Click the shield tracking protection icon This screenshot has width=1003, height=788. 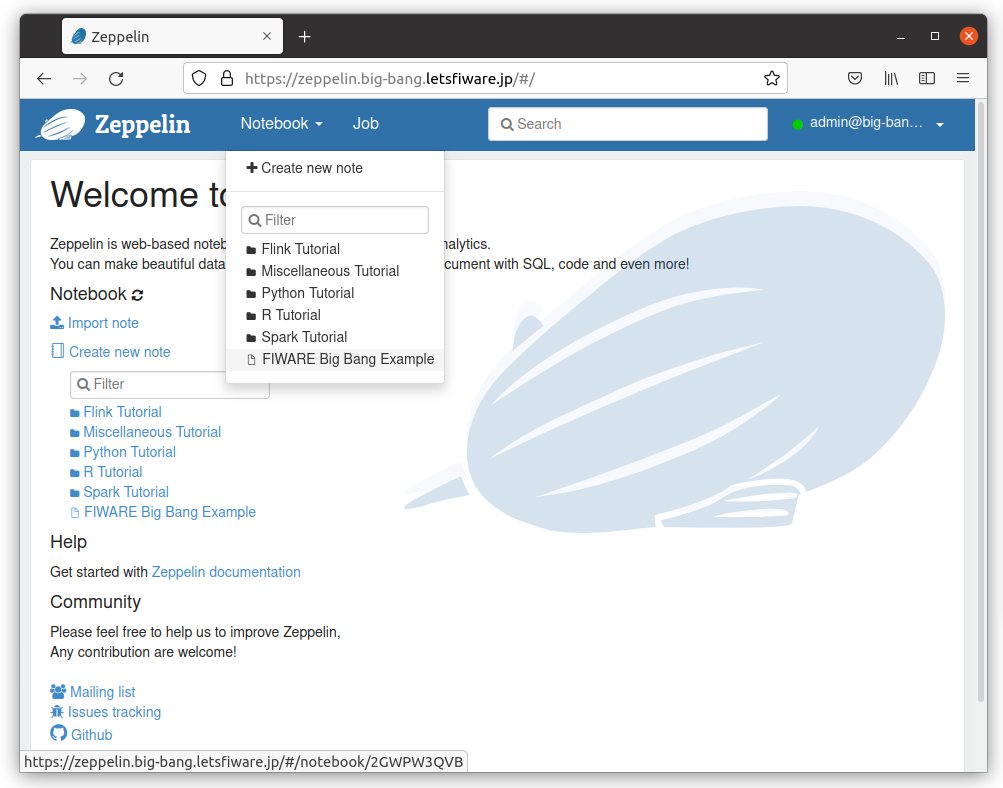[x=199, y=79]
